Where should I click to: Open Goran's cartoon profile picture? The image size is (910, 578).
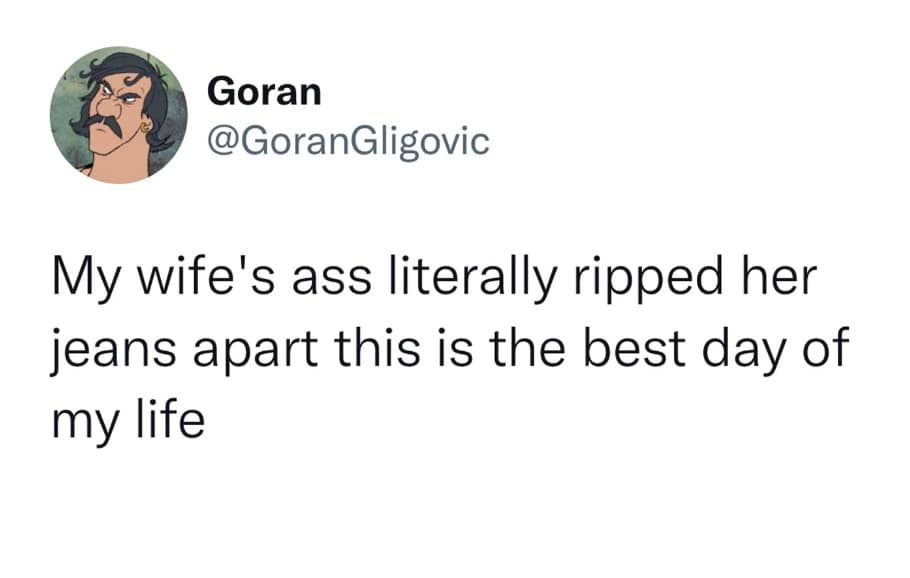pos(119,115)
